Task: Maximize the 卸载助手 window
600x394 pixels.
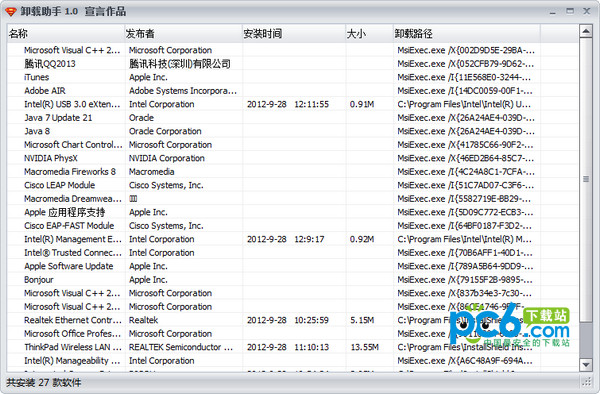Action: (x=570, y=11)
